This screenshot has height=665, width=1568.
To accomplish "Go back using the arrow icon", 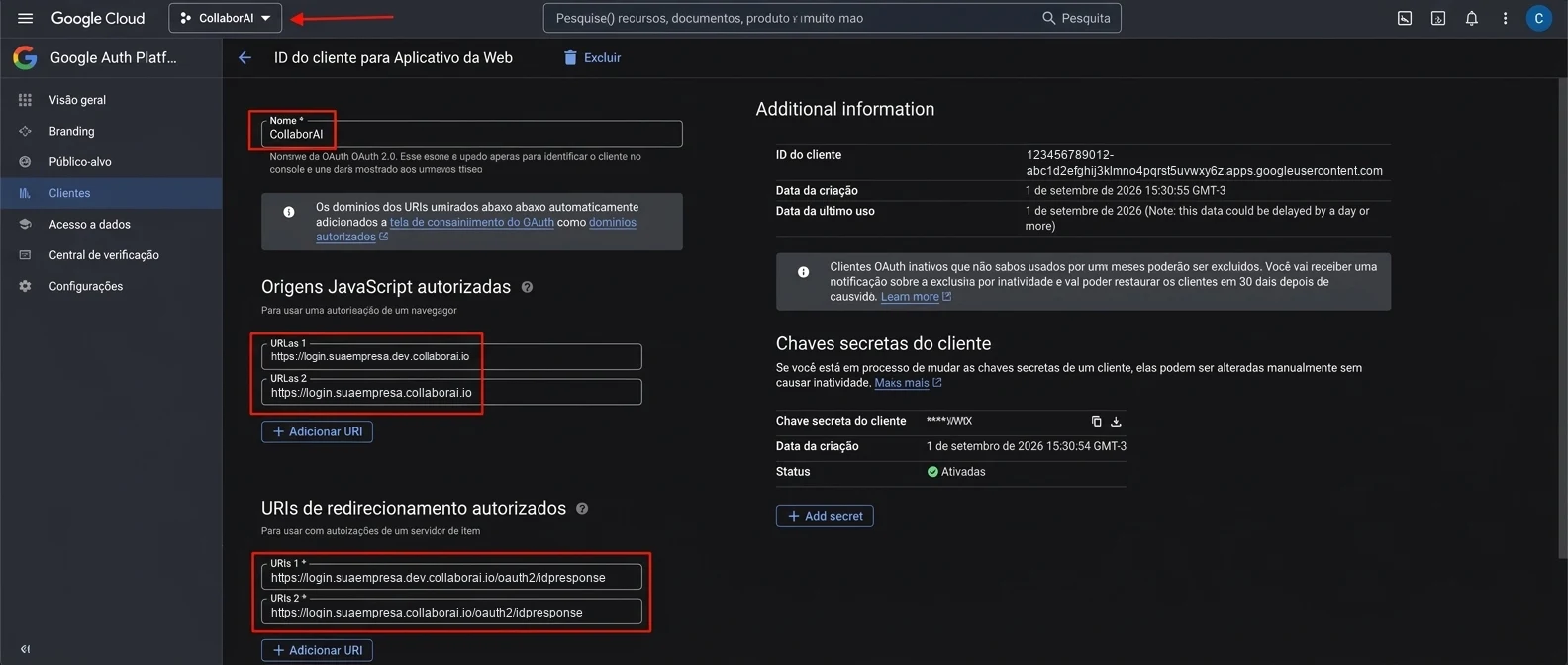I will coord(245,57).
